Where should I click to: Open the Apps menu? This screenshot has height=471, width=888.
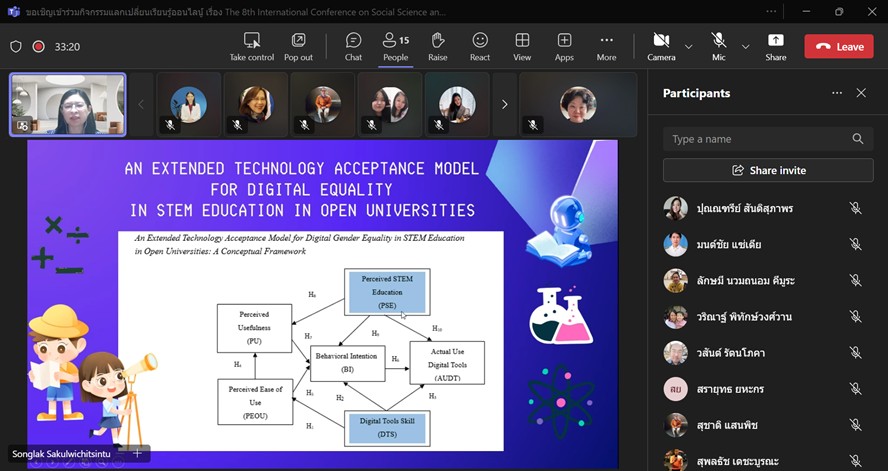tap(564, 46)
